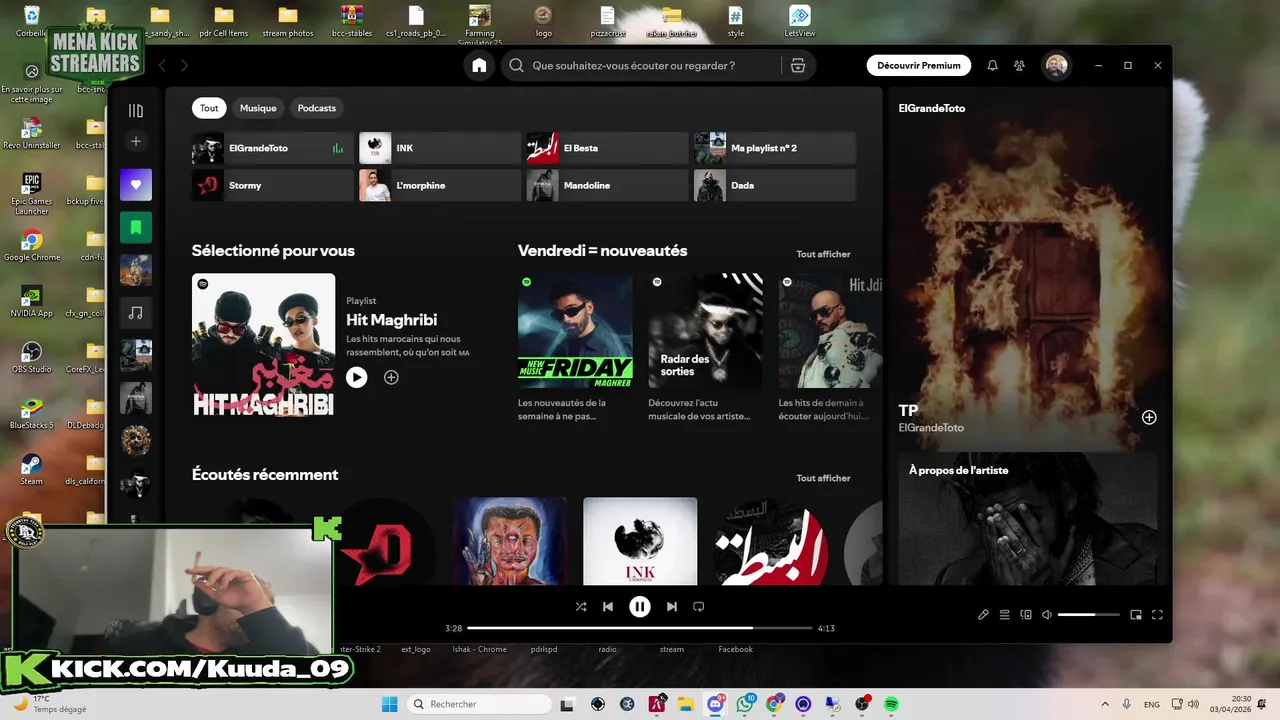Open the OBS Studio desktop shortcut

click(x=31, y=358)
